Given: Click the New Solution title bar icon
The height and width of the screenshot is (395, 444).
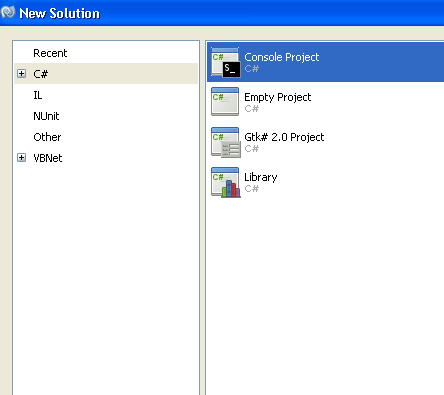Looking at the screenshot, I should (8, 12).
